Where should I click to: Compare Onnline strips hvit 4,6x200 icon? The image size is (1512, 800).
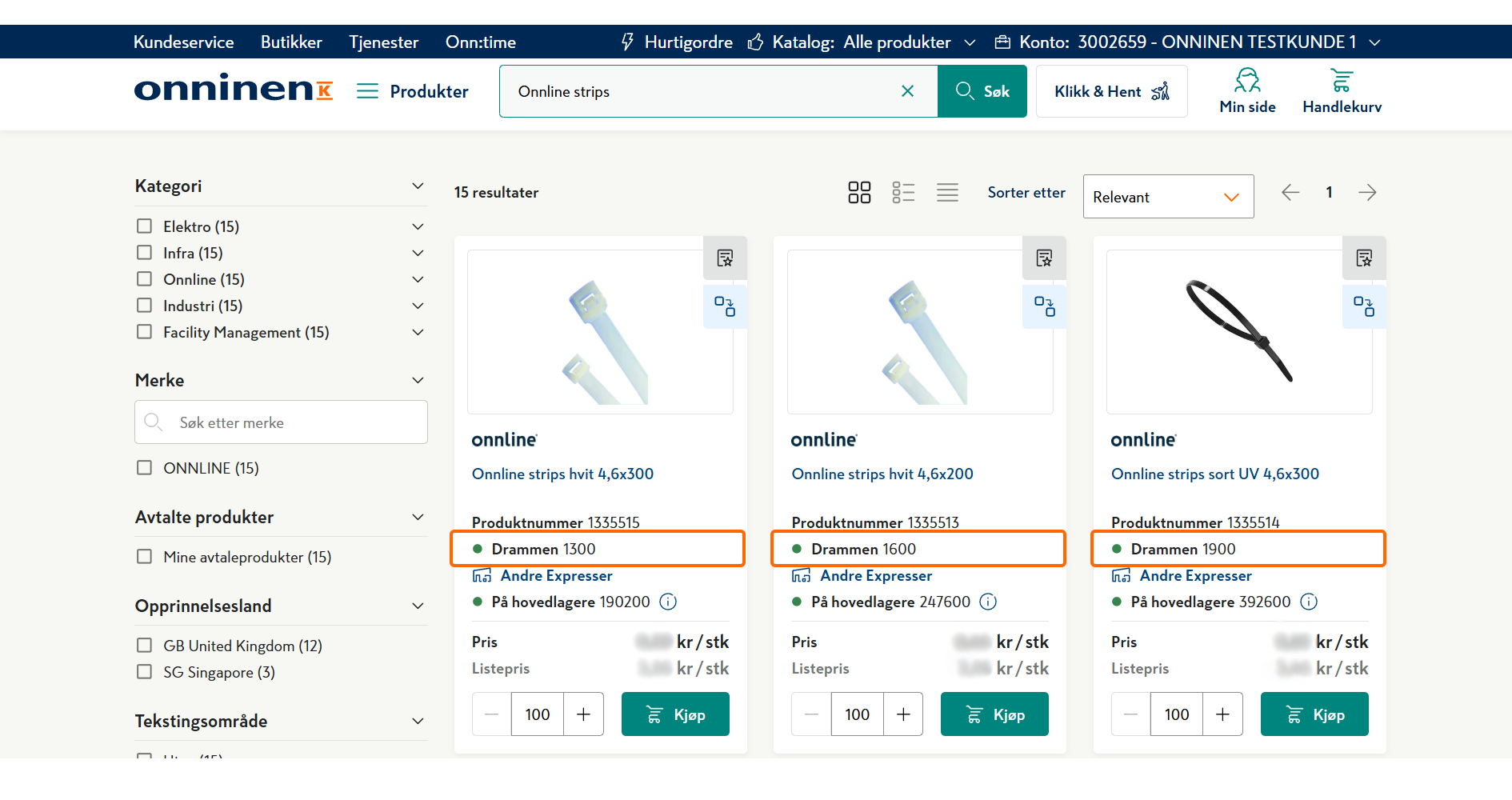1044,306
